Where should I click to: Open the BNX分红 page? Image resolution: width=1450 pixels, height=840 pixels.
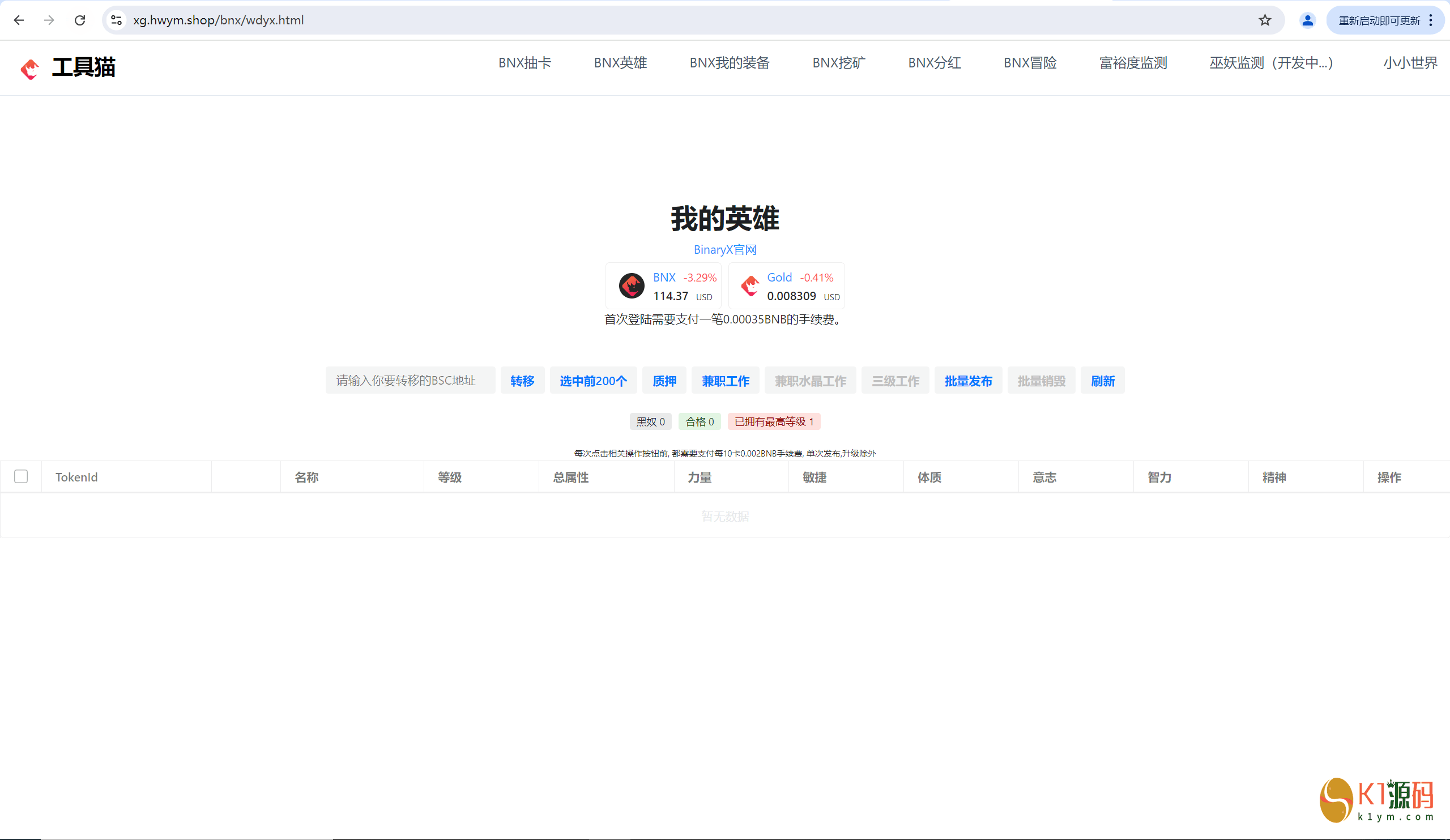coord(935,63)
